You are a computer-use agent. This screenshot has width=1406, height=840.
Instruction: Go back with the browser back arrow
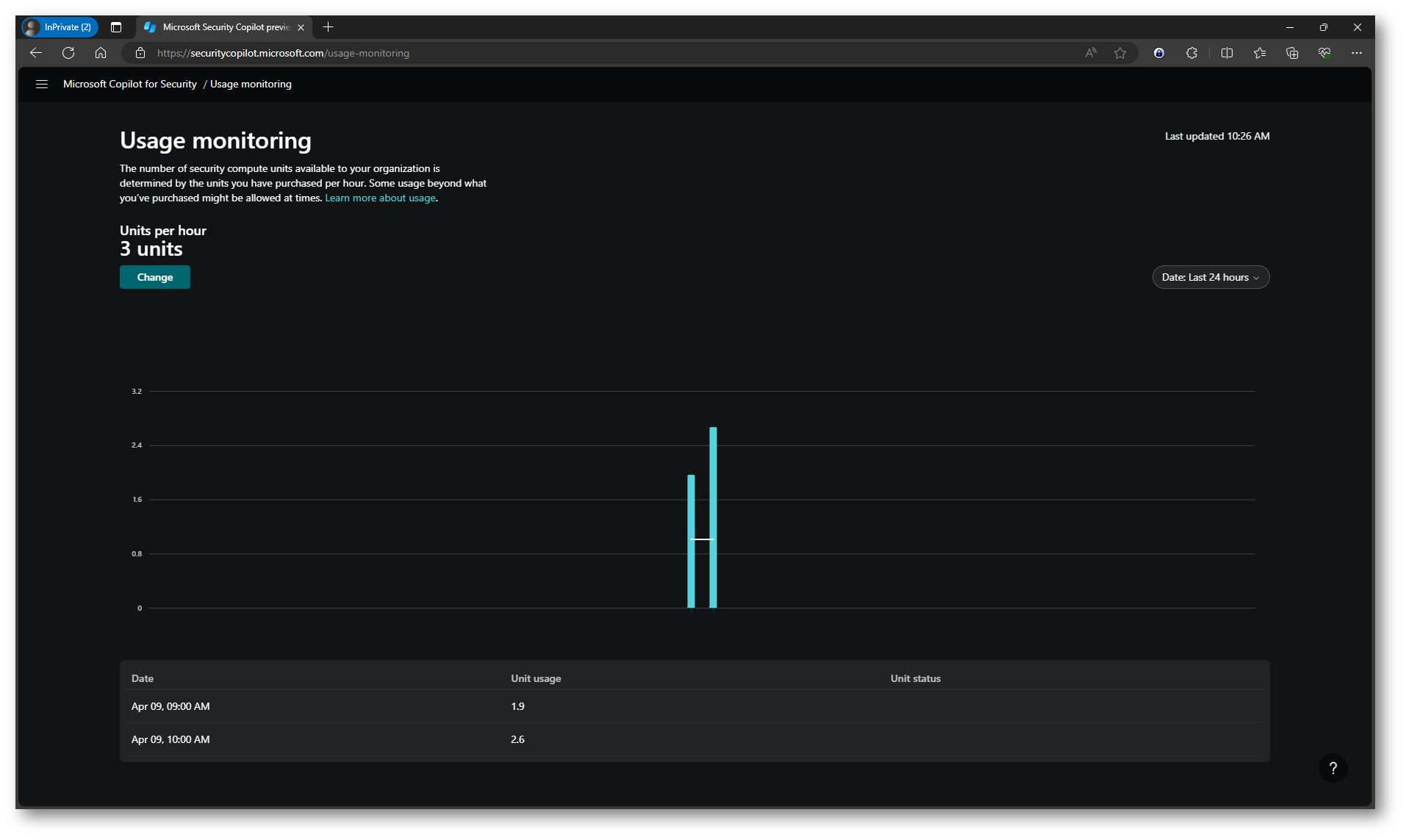click(x=36, y=53)
